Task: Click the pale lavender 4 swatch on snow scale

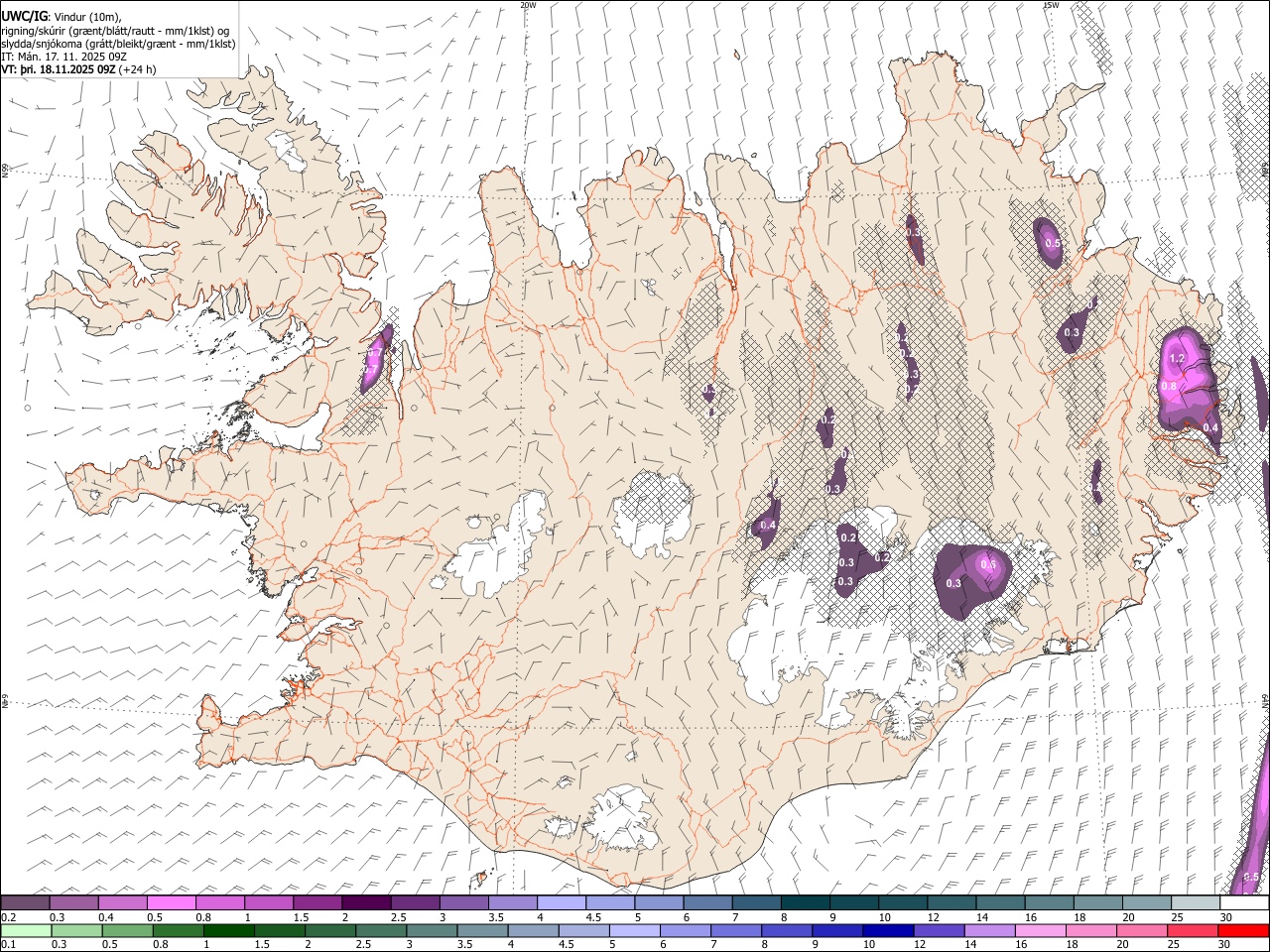Action: point(561,903)
